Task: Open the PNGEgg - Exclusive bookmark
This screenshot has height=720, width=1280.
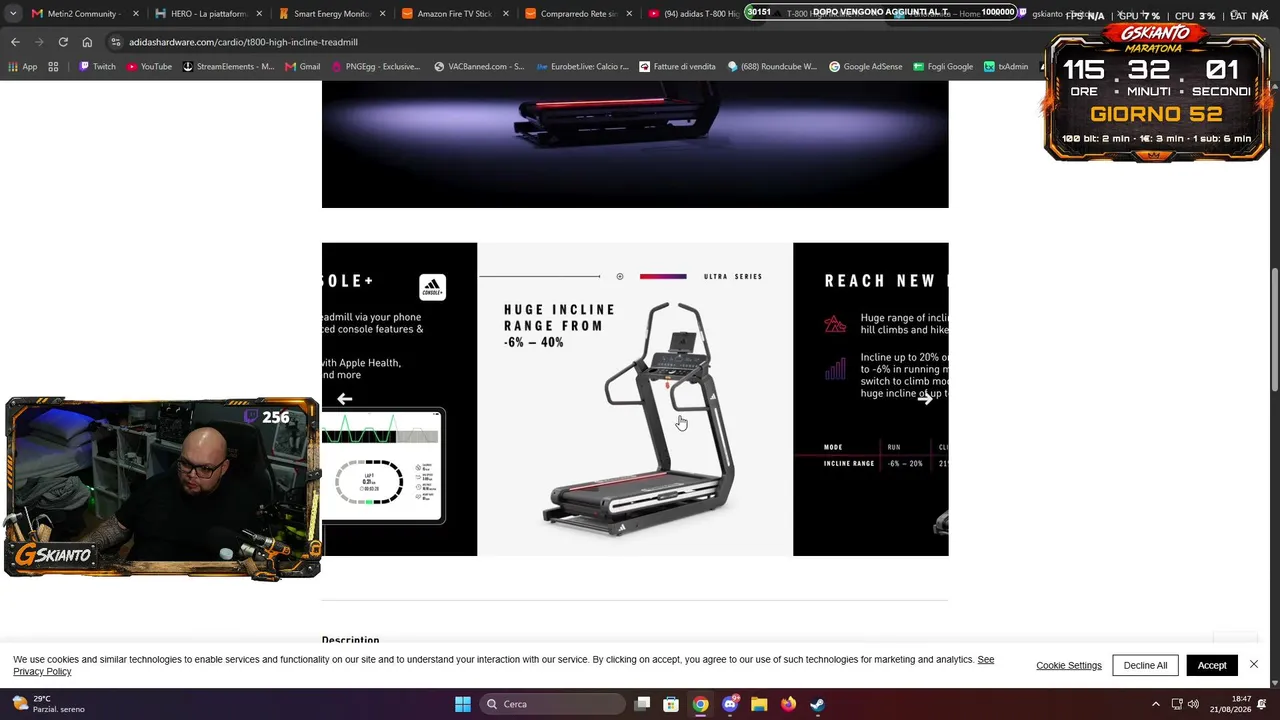Action: tap(376, 67)
